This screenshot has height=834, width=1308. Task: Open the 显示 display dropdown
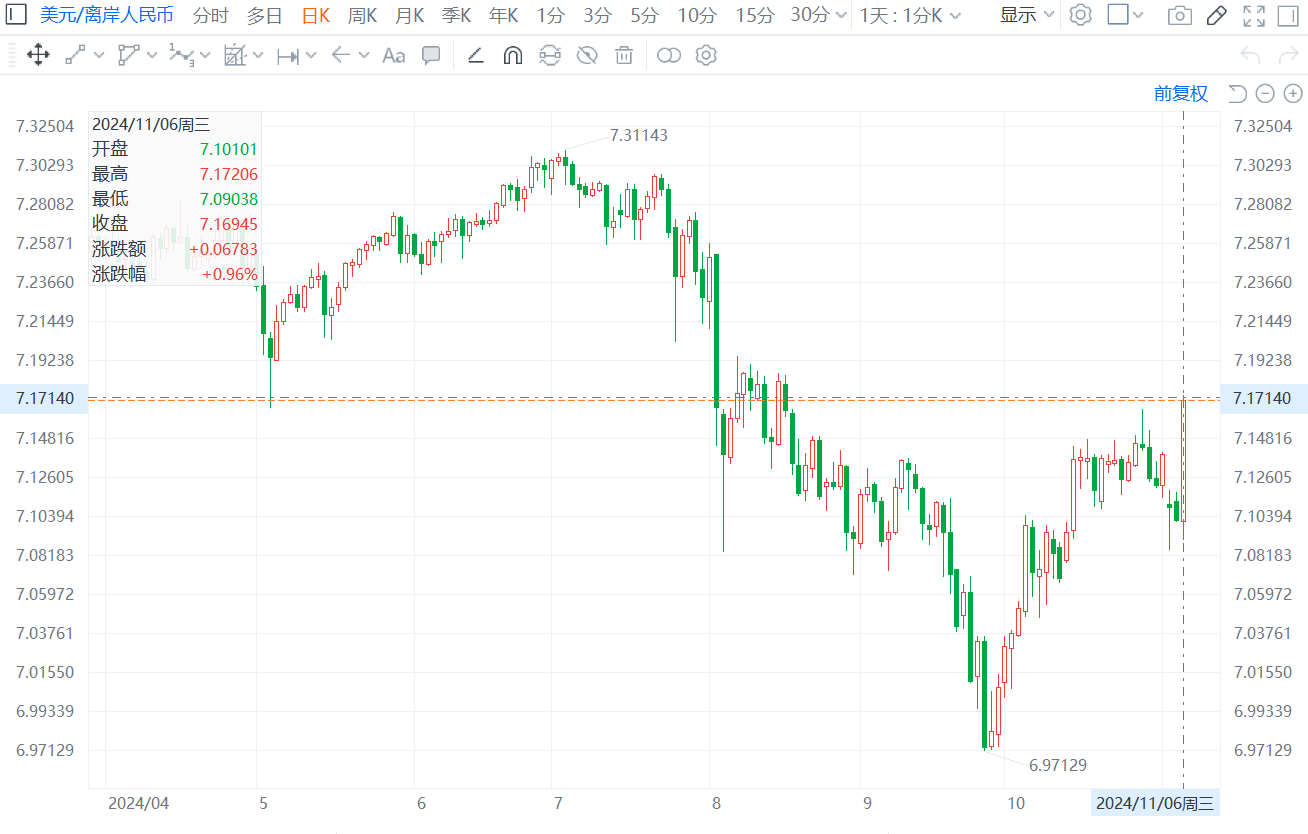1027,15
